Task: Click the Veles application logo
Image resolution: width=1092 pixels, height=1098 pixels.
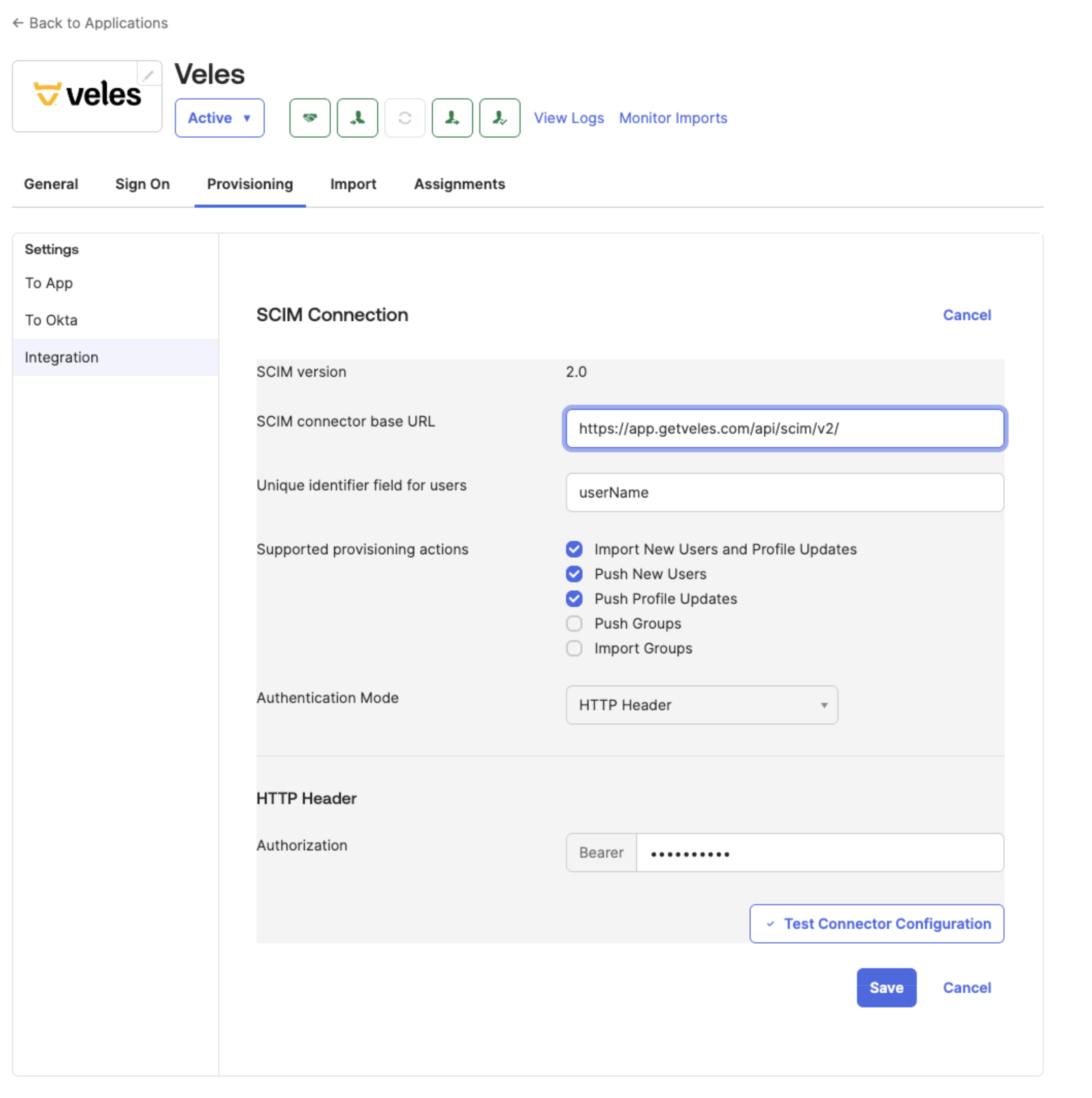Action: [87, 95]
